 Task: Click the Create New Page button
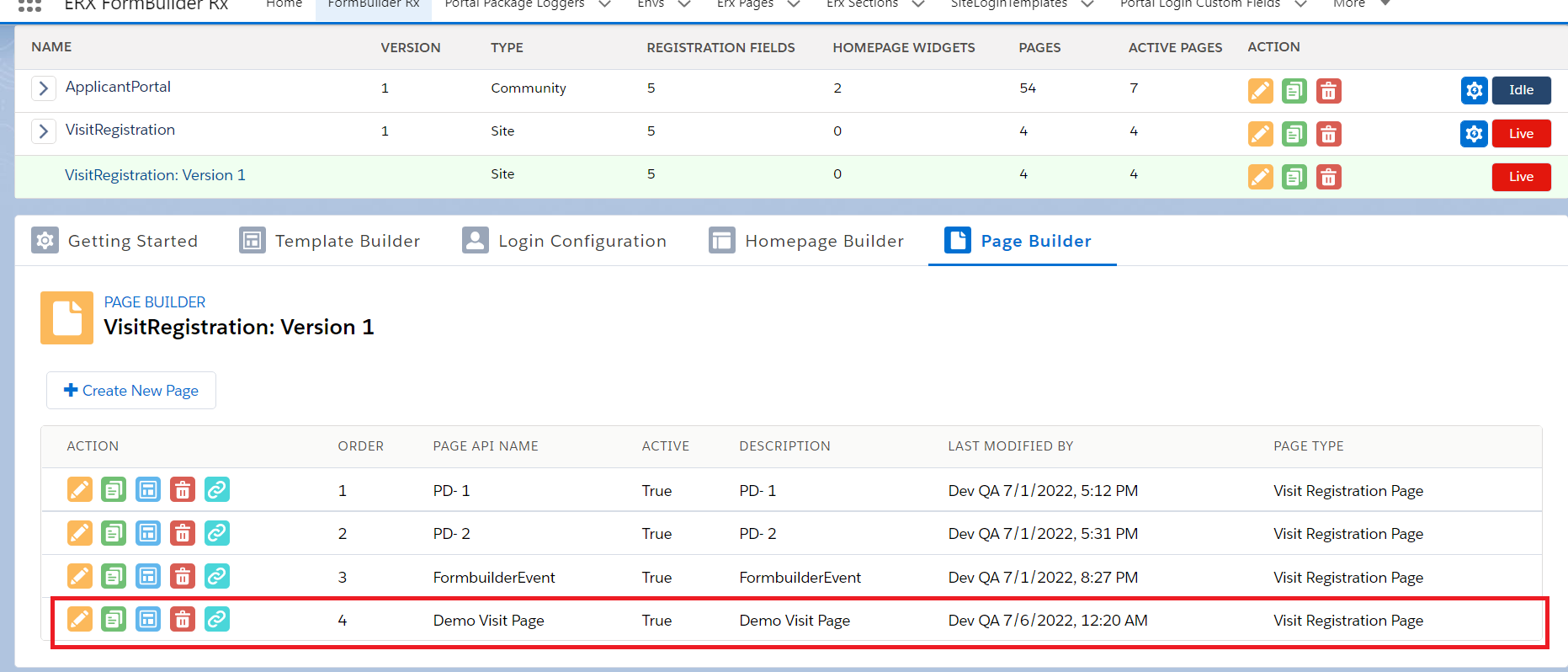tap(131, 391)
